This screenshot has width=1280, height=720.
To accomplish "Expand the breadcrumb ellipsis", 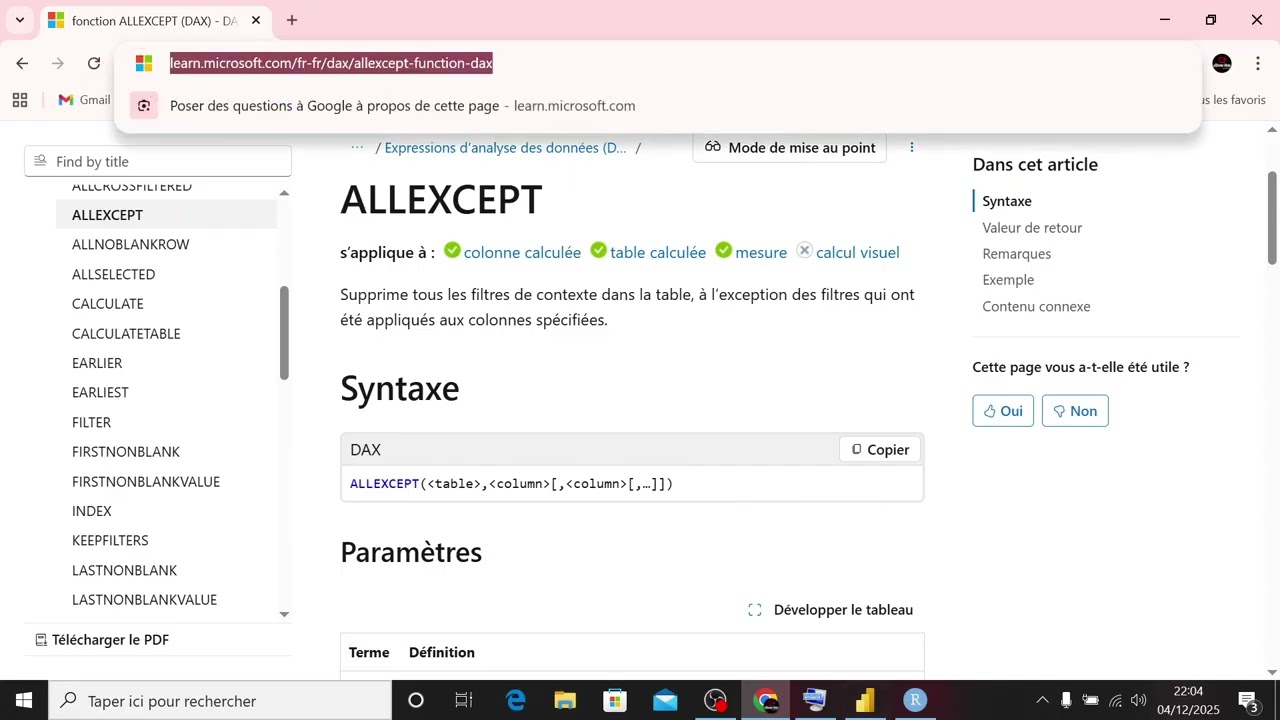I will [357, 147].
